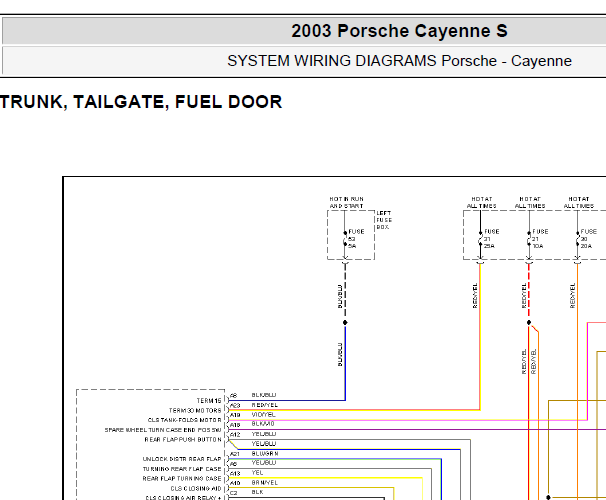Viewport: 606px width, 500px height.
Task: Click the 'LEFT FUSE BOX' label
Action: (384, 220)
